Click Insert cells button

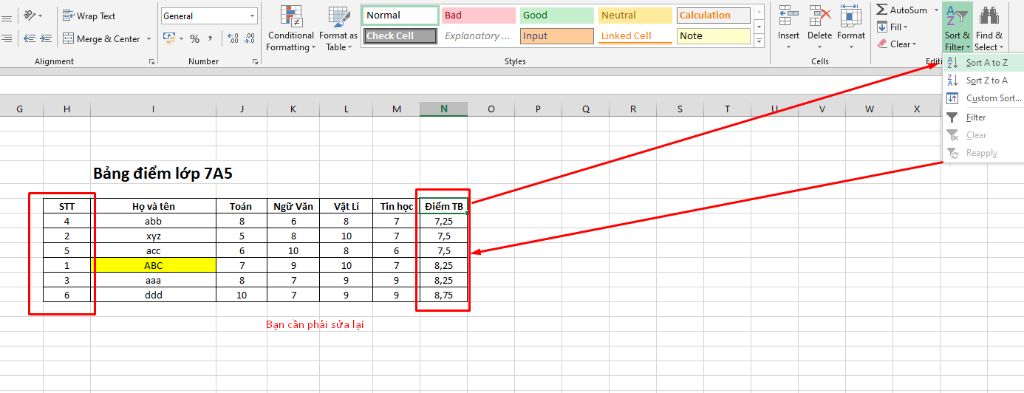click(x=788, y=28)
